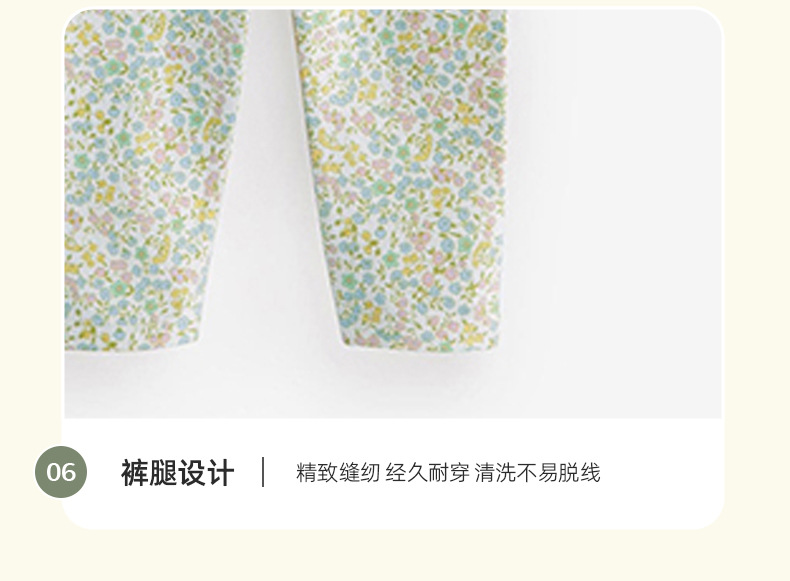Click the character 计 in the heading
Screen dimensions: 790x581
point(221,473)
